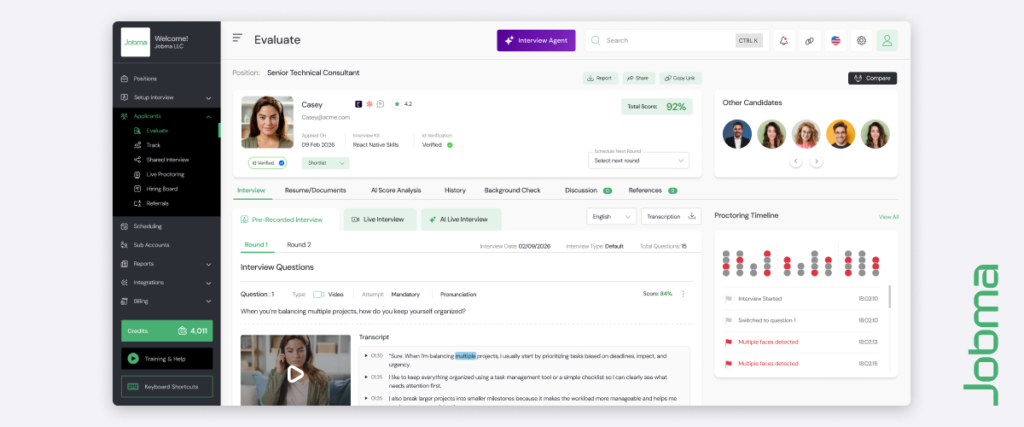Switch to the Resume/Documents tab
The height and width of the screenshot is (427, 1024).
(315, 191)
